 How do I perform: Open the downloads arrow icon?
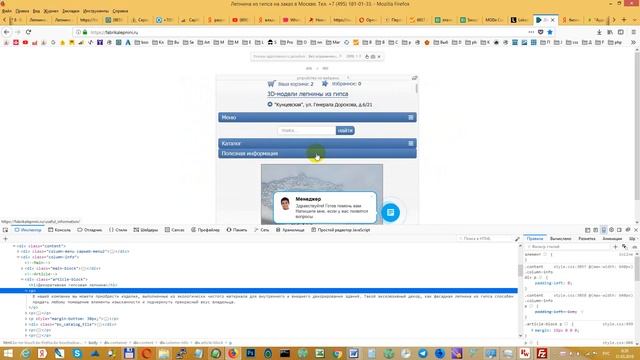[599, 32]
